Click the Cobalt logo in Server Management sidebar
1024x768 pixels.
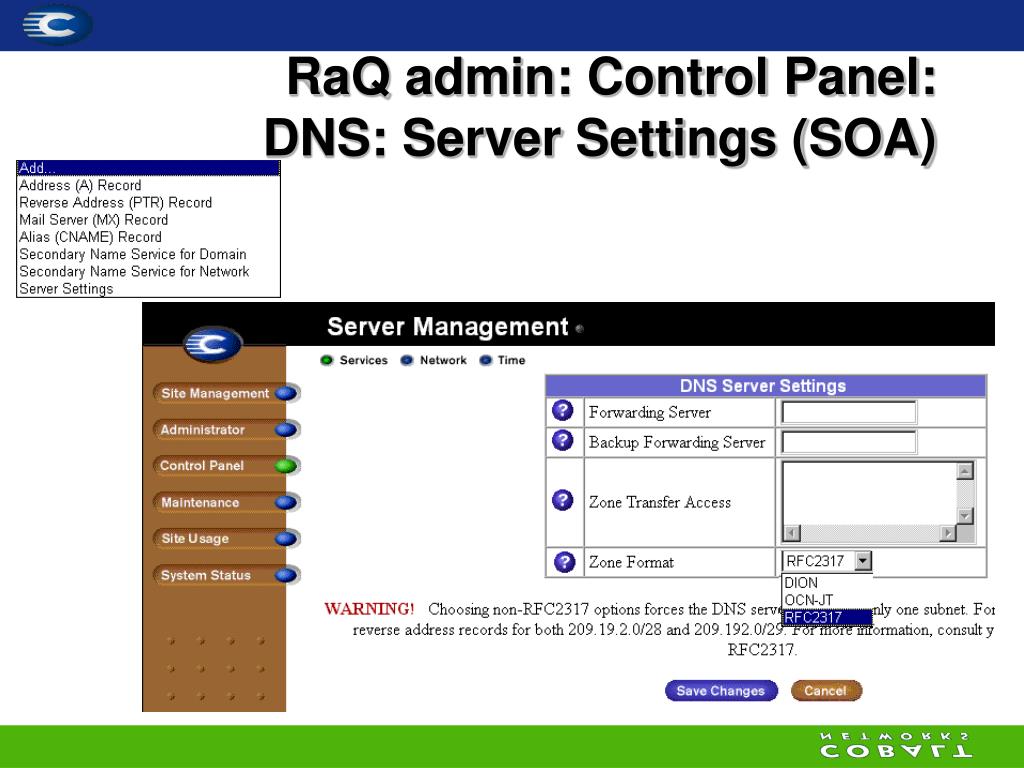(213, 344)
